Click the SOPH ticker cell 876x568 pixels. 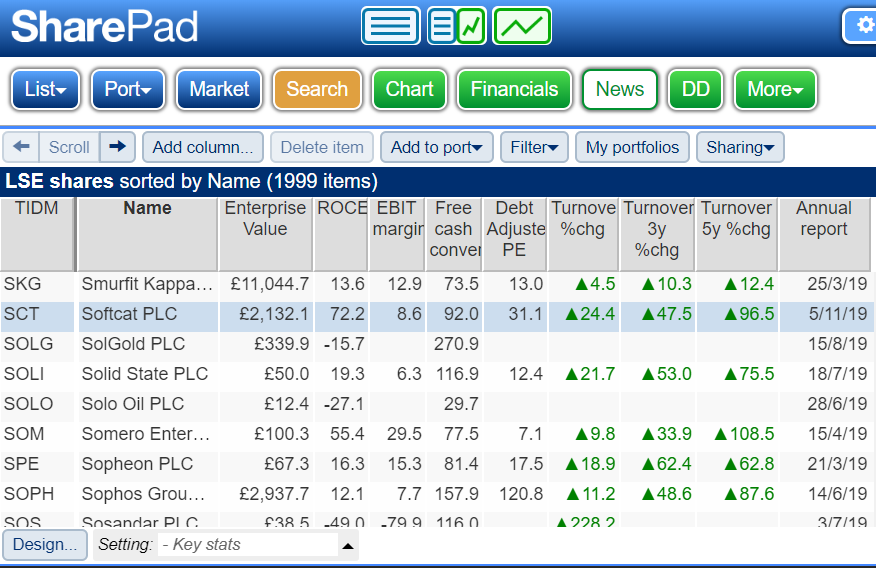point(37,494)
